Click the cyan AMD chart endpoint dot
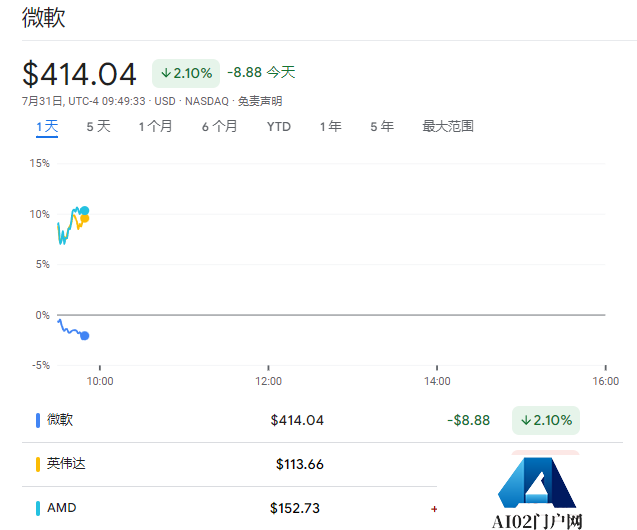Image resolution: width=637 pixels, height=530 pixels. click(x=84, y=210)
